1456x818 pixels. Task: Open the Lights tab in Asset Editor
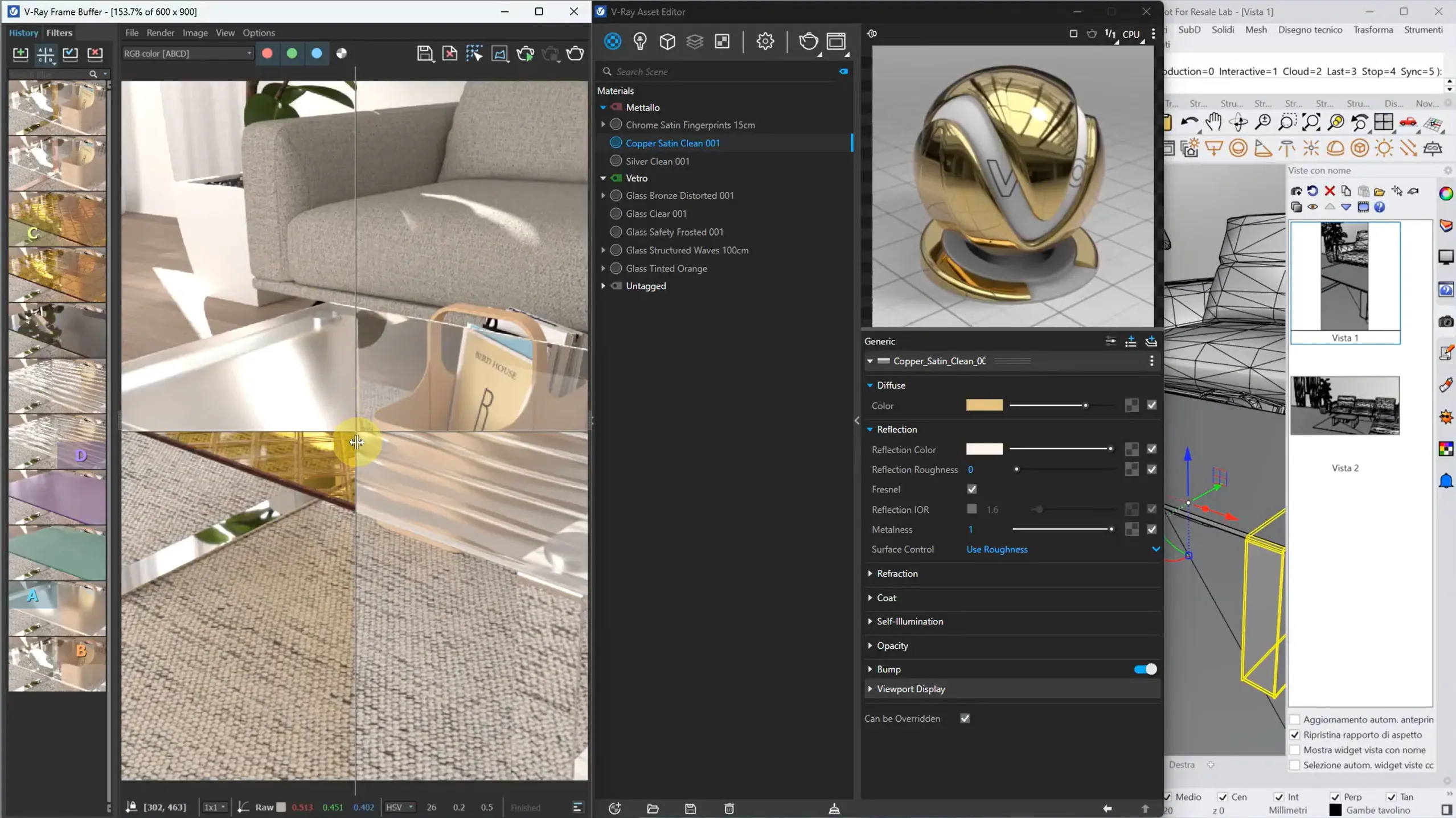click(640, 41)
